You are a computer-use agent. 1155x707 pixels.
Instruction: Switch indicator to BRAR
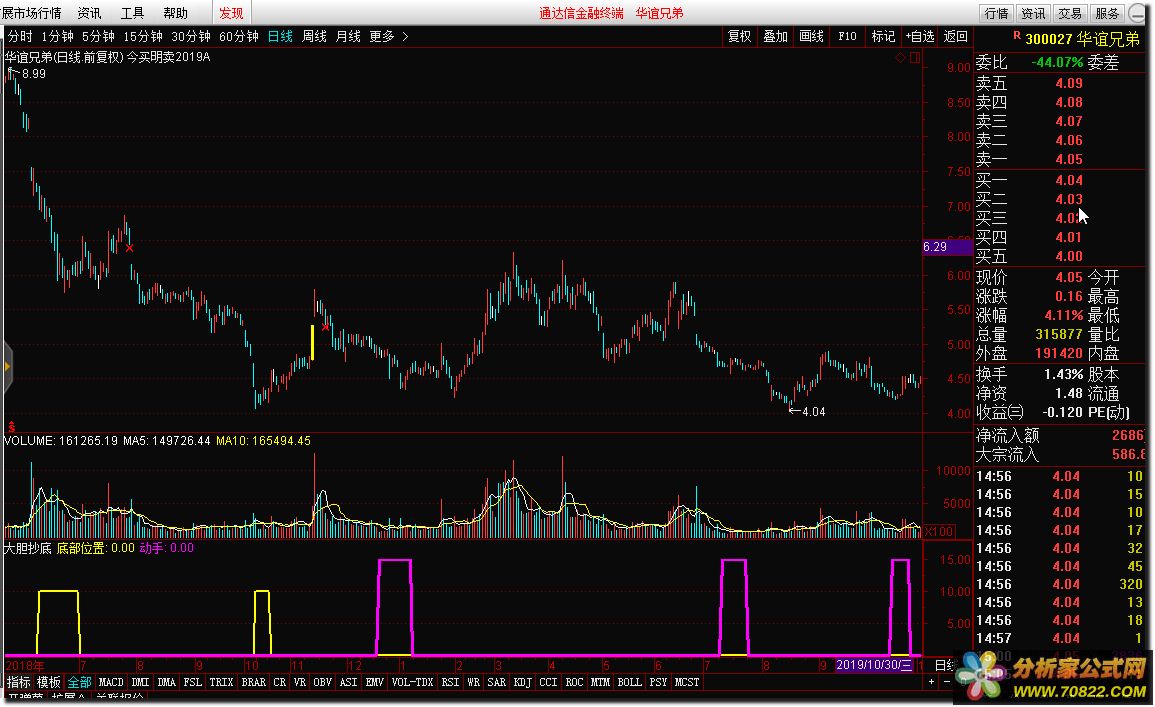click(x=253, y=683)
